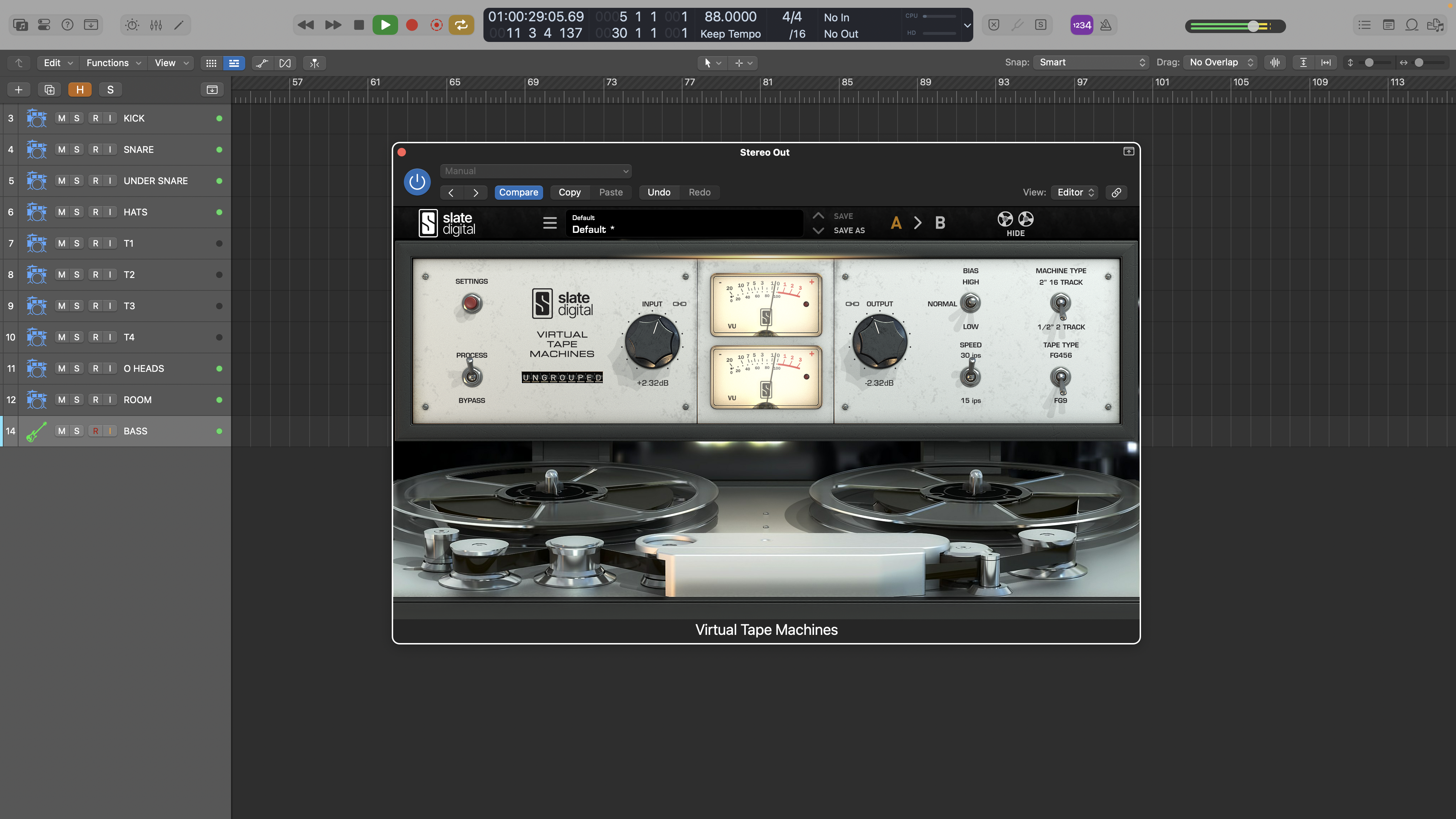Toggle the Metronome icon
Viewport: 1456px width, 819px height.
(x=1106, y=25)
